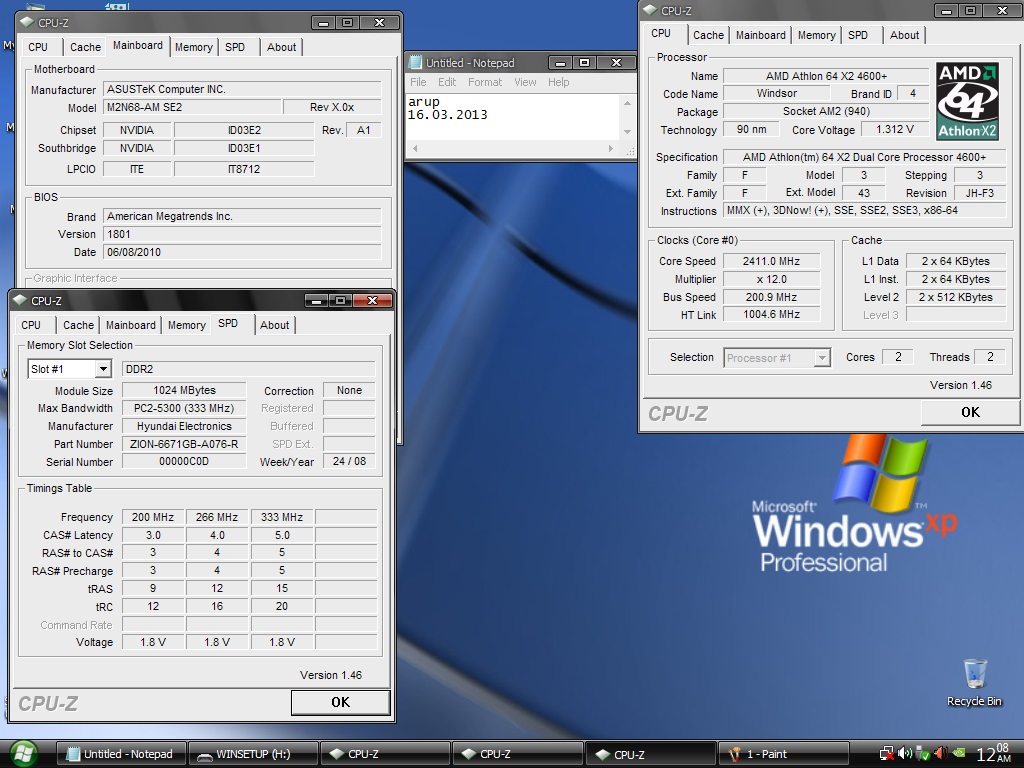The image size is (1024, 768).
Task: Open About tab in Mainboard window
Action: click(281, 47)
